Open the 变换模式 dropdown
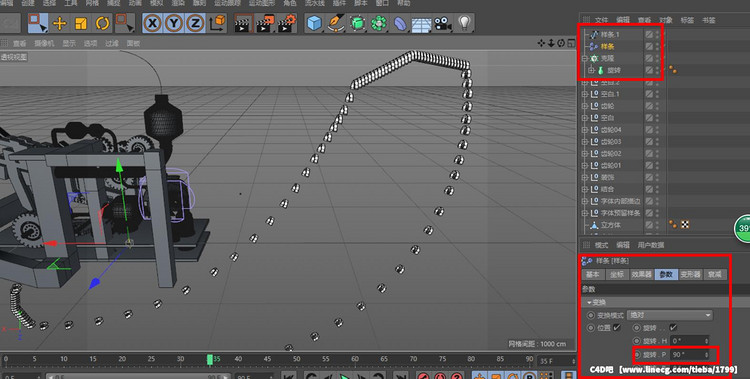750x379 pixels. 670,315
